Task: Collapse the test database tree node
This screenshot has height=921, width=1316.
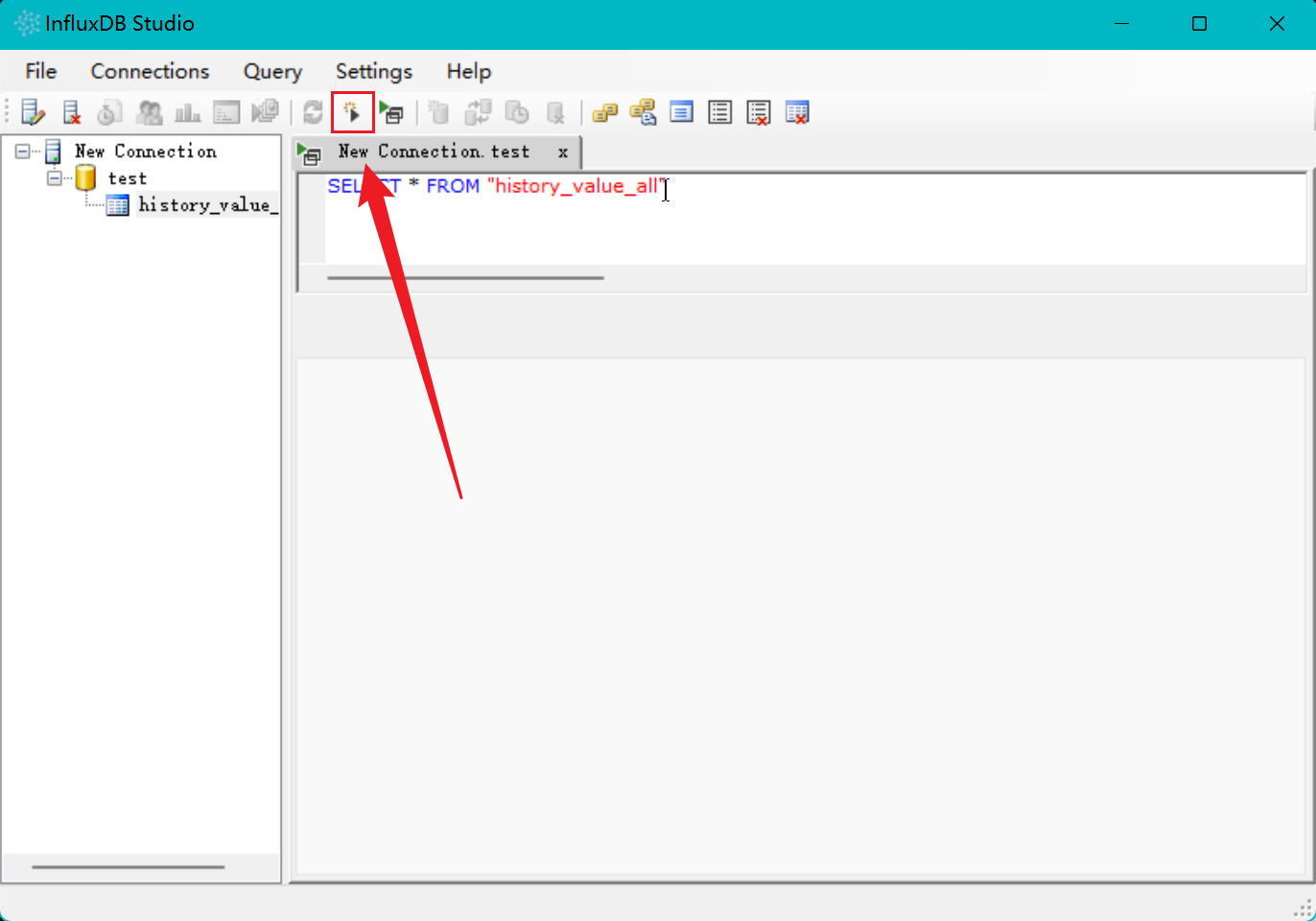Action: pos(55,178)
